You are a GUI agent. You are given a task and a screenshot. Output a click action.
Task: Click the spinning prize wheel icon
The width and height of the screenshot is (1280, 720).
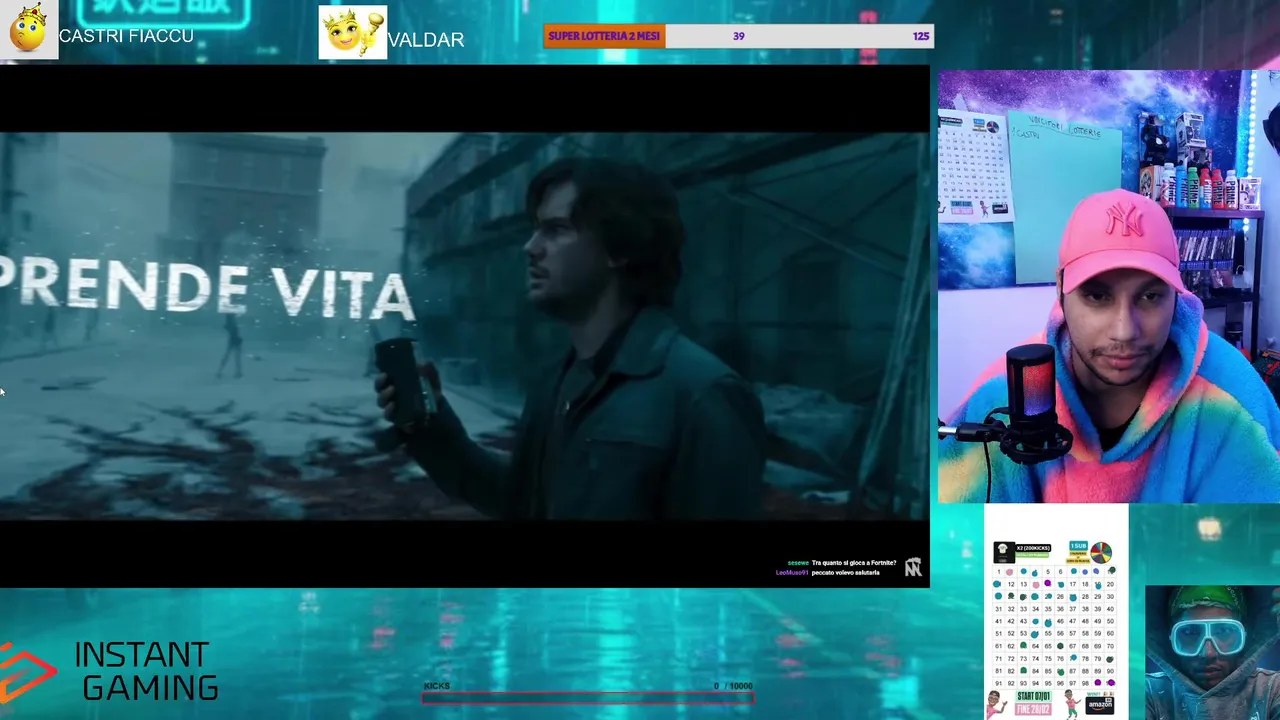(x=1101, y=553)
